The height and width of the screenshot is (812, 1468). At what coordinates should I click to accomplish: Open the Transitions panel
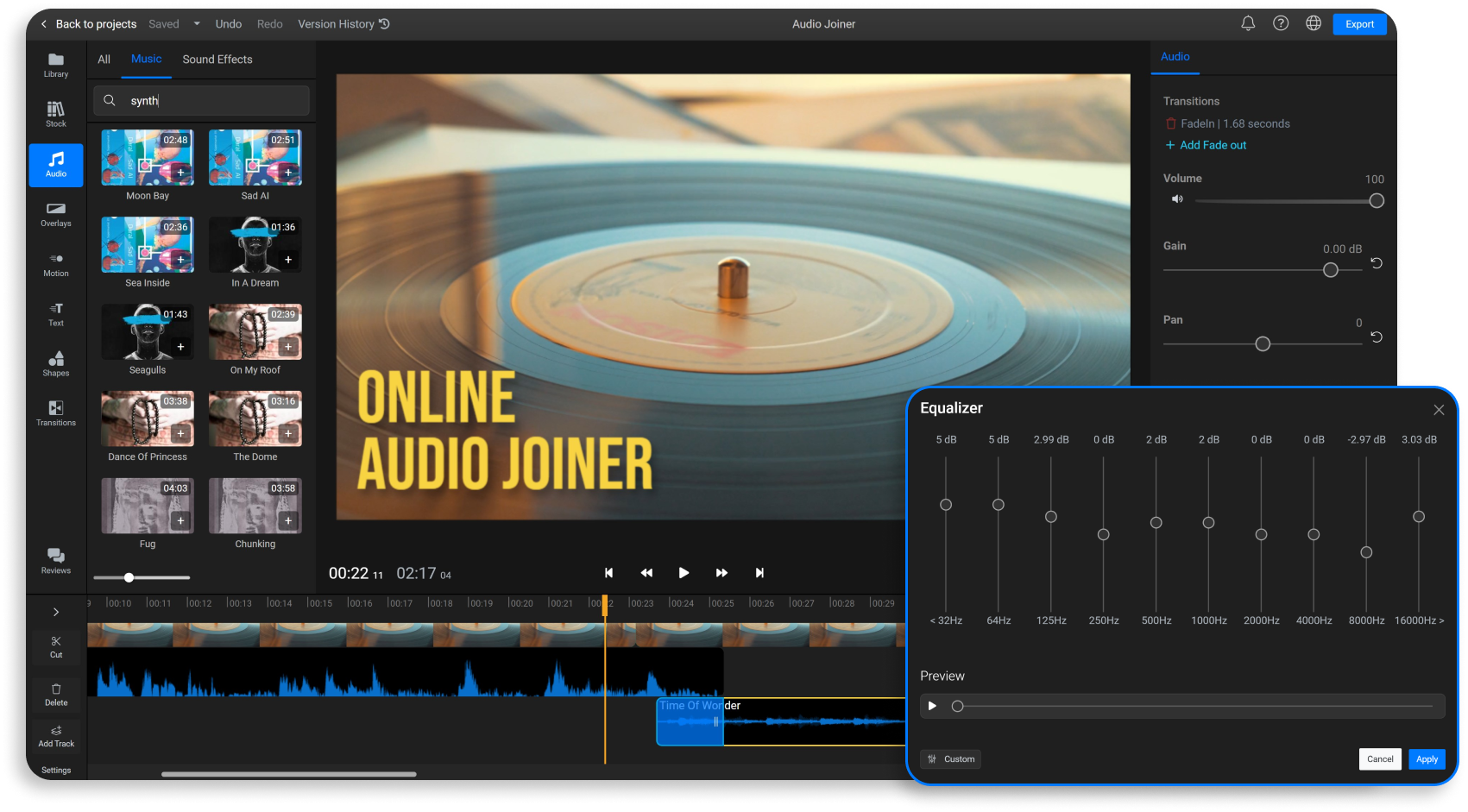tap(55, 412)
